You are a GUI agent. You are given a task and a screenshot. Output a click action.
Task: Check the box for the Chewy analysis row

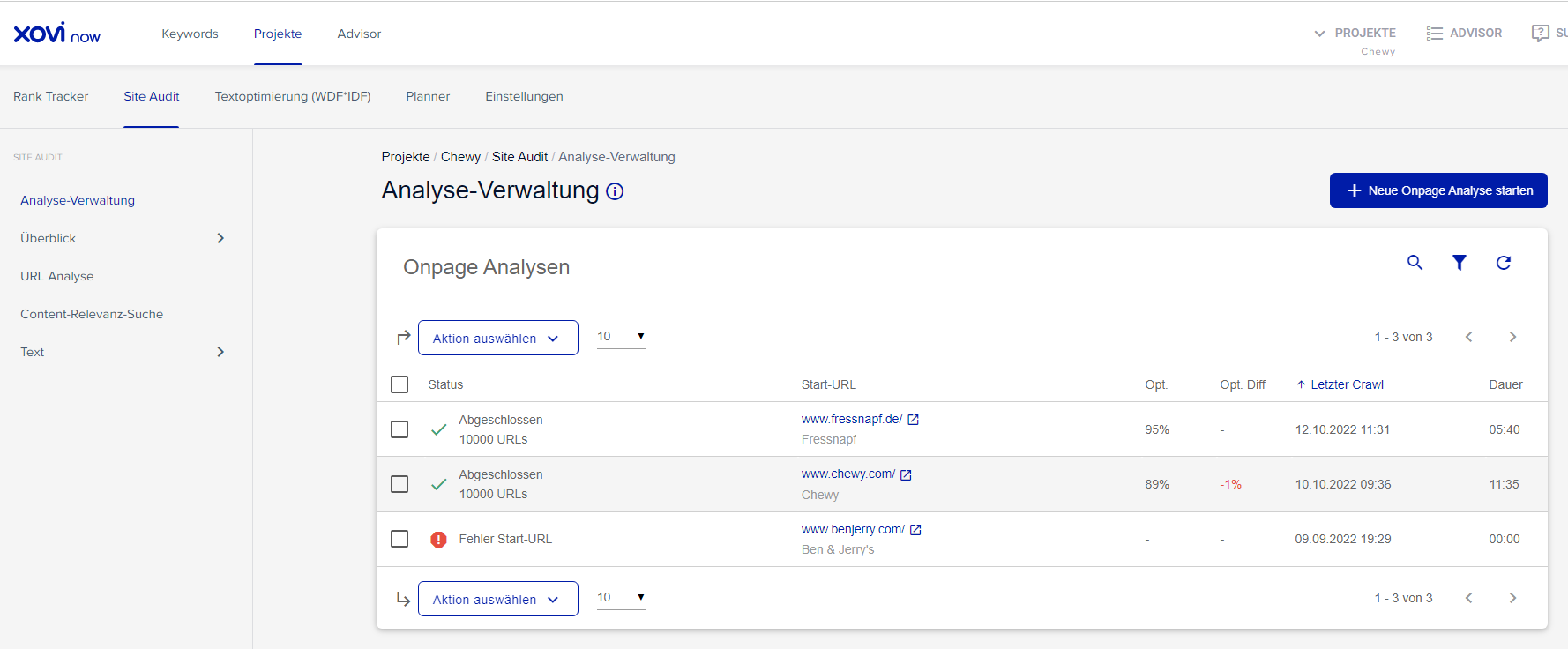pyautogui.click(x=399, y=484)
